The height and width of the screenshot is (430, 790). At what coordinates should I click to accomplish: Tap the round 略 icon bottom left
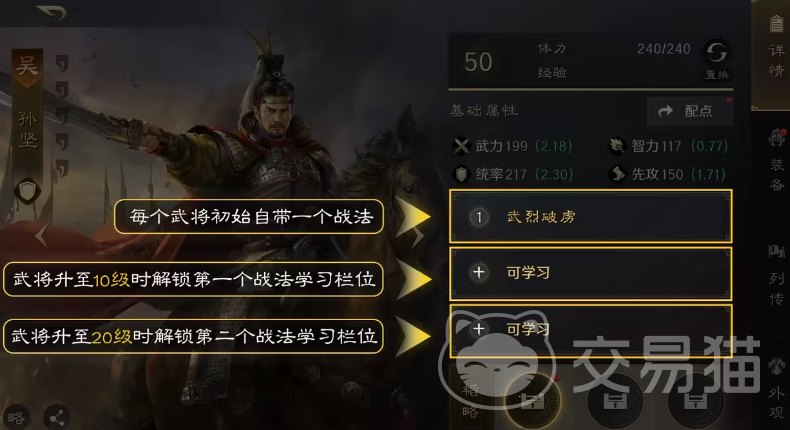pyautogui.click(x=16, y=417)
